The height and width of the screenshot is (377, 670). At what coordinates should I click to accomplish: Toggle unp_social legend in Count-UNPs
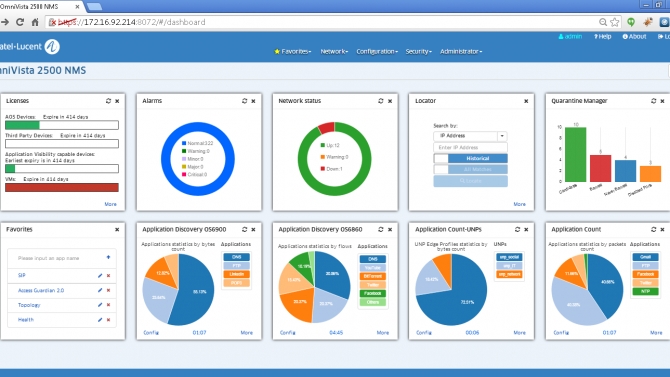point(509,257)
